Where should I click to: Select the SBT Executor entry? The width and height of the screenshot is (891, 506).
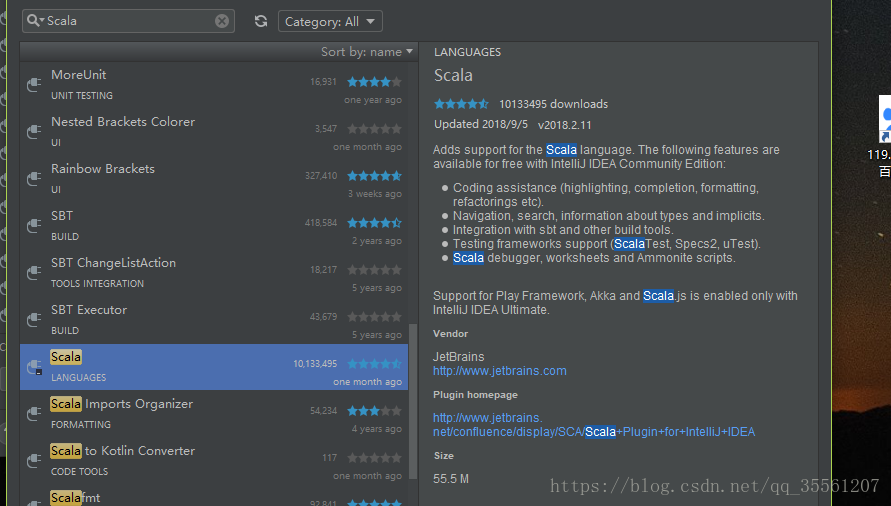point(214,320)
